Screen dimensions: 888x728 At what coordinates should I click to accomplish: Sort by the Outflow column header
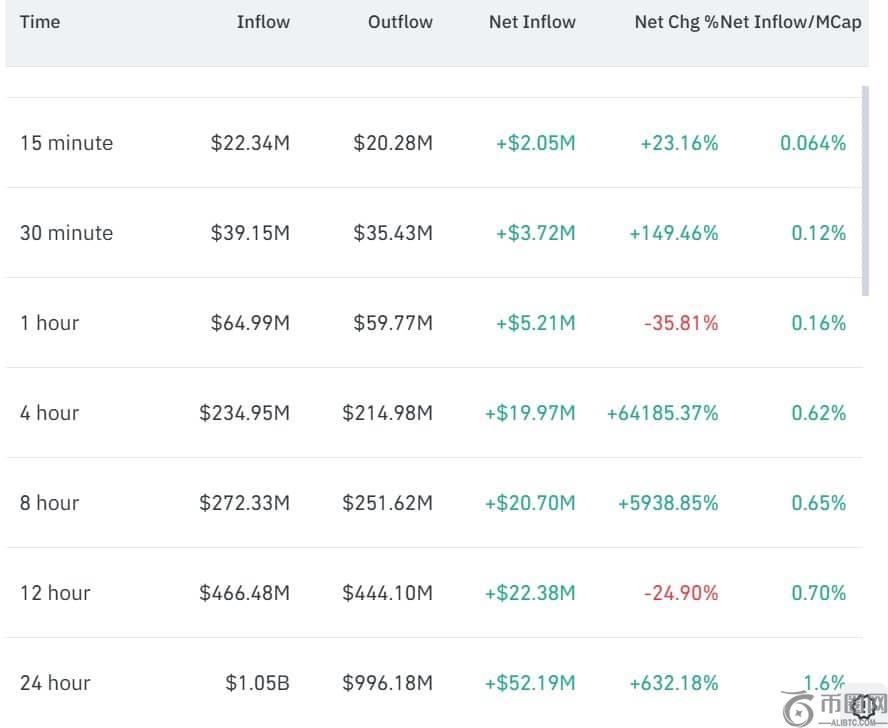point(400,22)
